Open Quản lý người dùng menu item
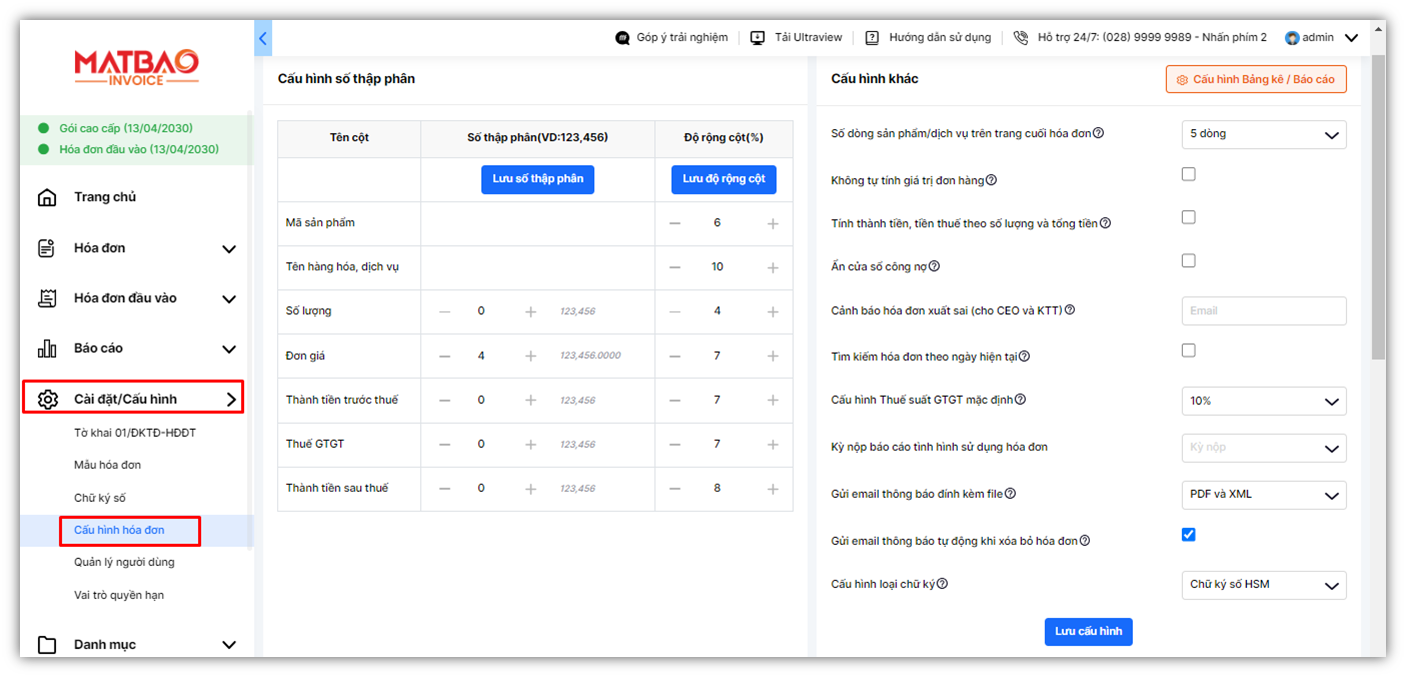The width and height of the screenshot is (1406, 677). coord(124,562)
